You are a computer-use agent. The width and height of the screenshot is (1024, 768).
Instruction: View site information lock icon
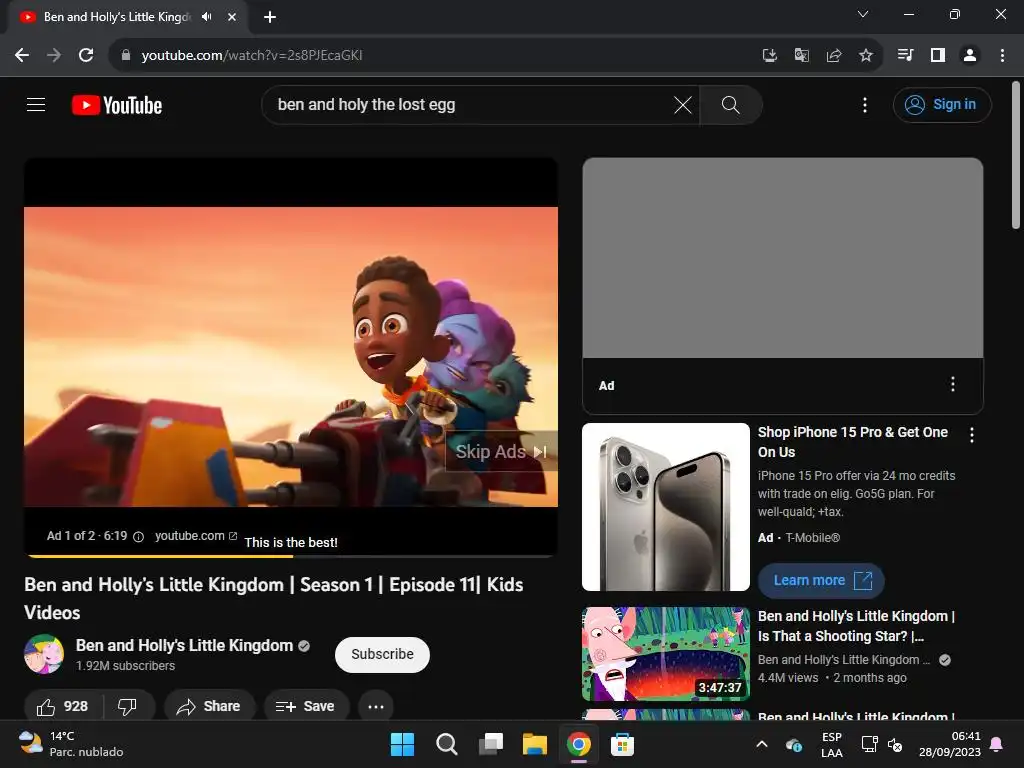[x=125, y=56]
